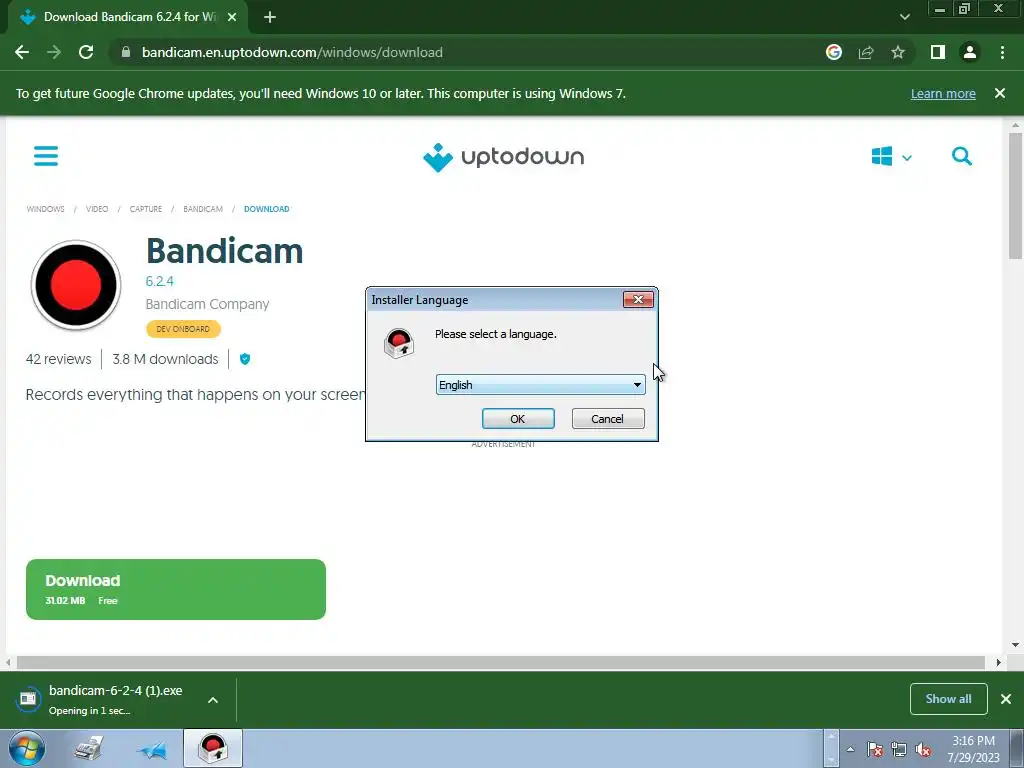
Task: Open Learn more link in update banner
Action: (x=943, y=93)
